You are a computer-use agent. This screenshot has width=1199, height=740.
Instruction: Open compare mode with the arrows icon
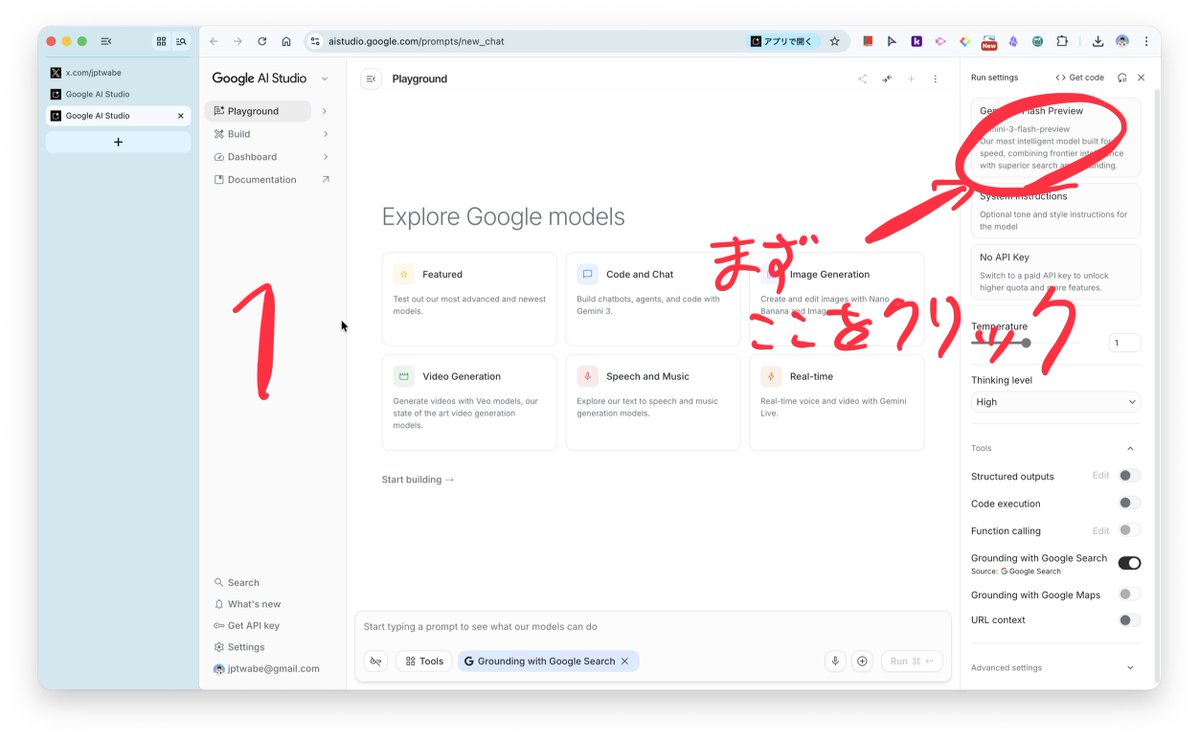click(x=887, y=79)
